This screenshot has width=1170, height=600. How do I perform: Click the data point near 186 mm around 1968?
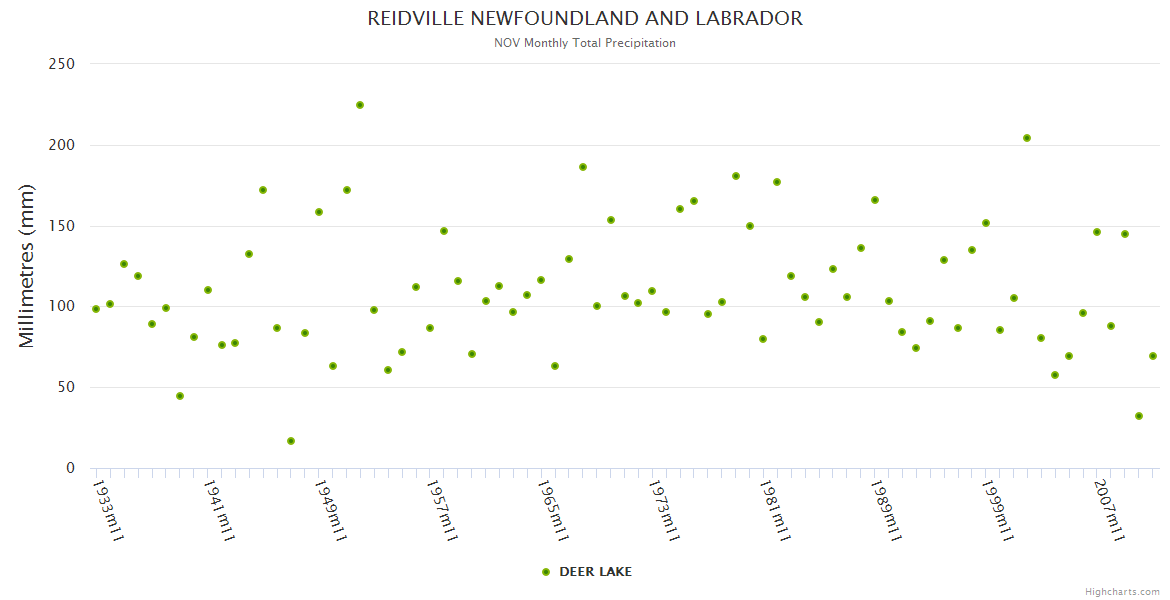(x=583, y=167)
